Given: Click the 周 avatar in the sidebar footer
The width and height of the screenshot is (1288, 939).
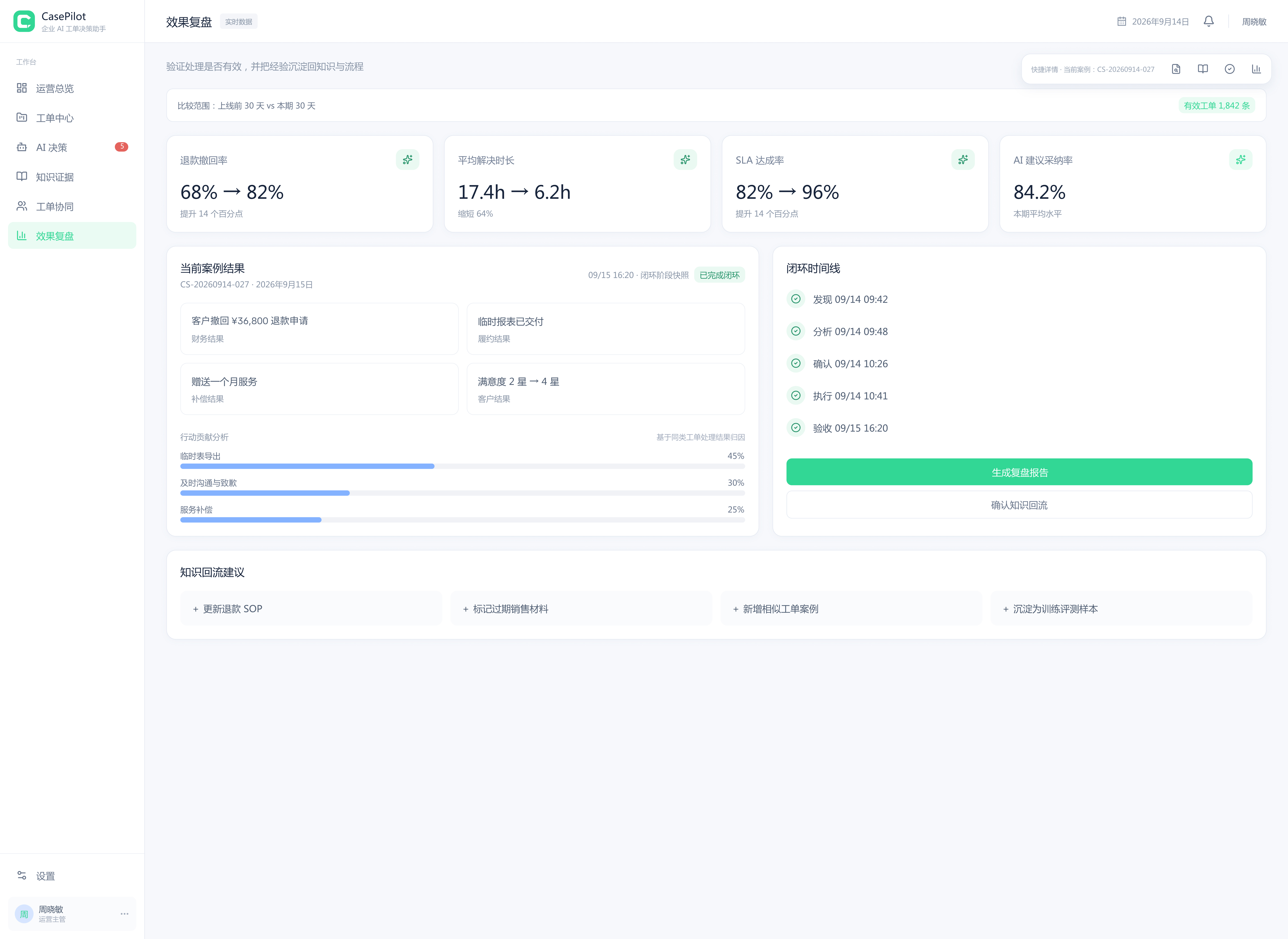Looking at the screenshot, I should pos(24,914).
